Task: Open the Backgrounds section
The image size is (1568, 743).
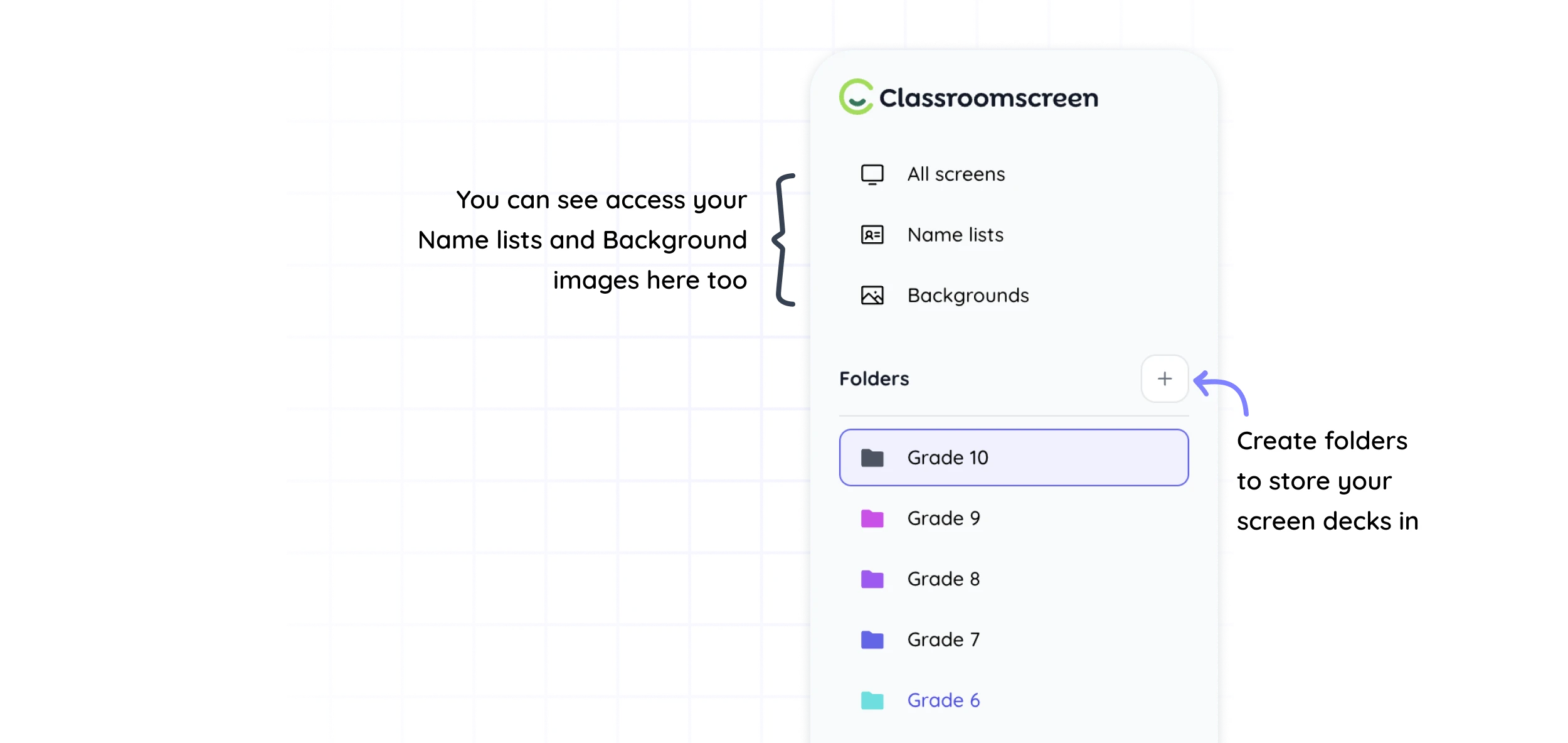Action: click(x=968, y=295)
